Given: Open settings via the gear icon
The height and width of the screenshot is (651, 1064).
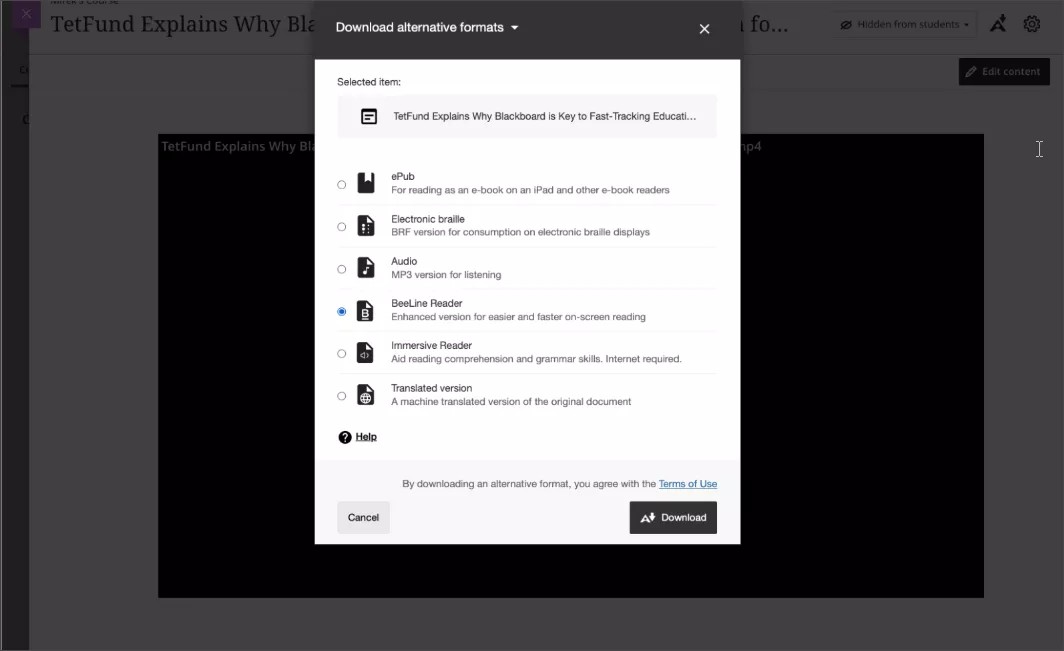Looking at the screenshot, I should point(1032,24).
